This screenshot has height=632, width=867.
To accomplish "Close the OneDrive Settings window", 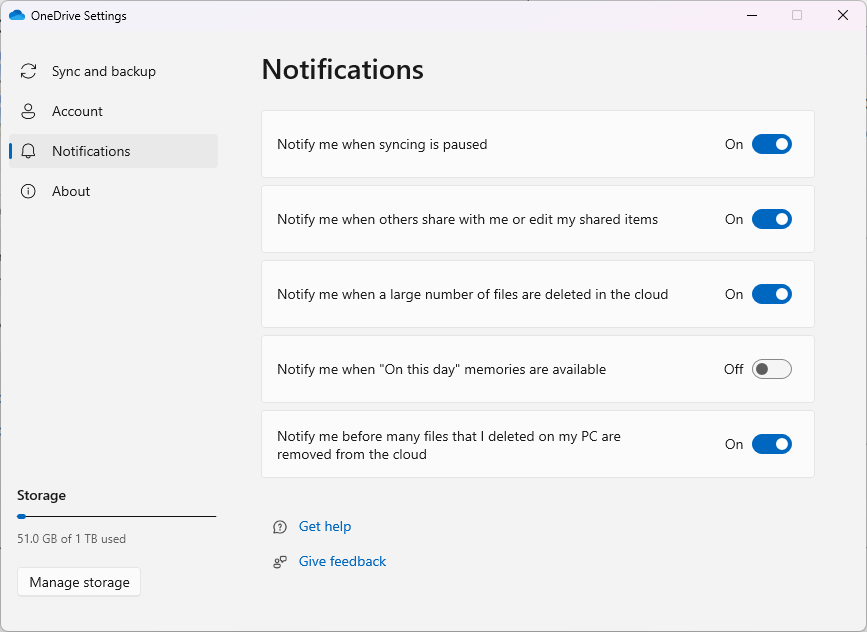I will (x=843, y=15).
